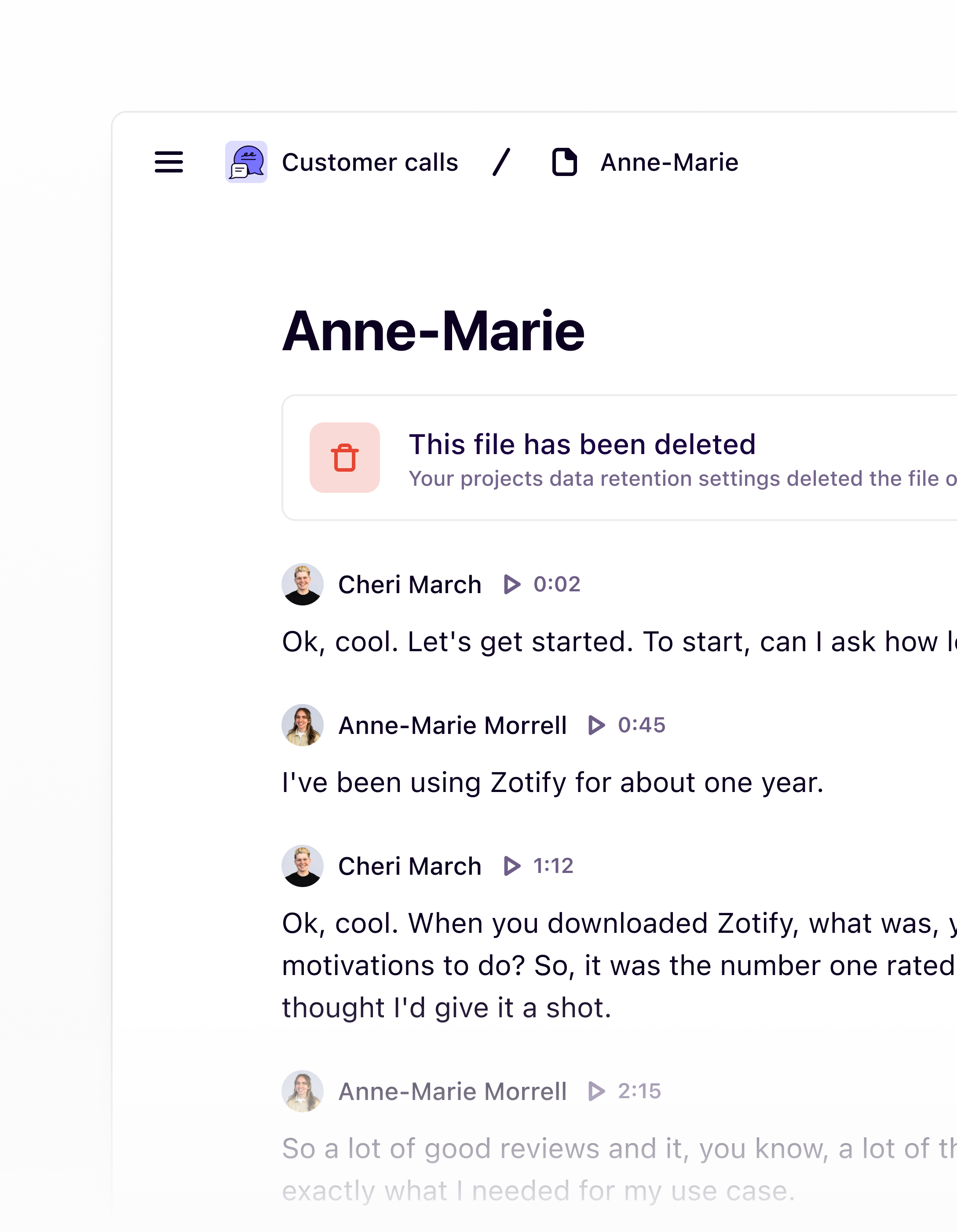
Task: Click the Anne-Marie page title
Action: [x=433, y=332]
